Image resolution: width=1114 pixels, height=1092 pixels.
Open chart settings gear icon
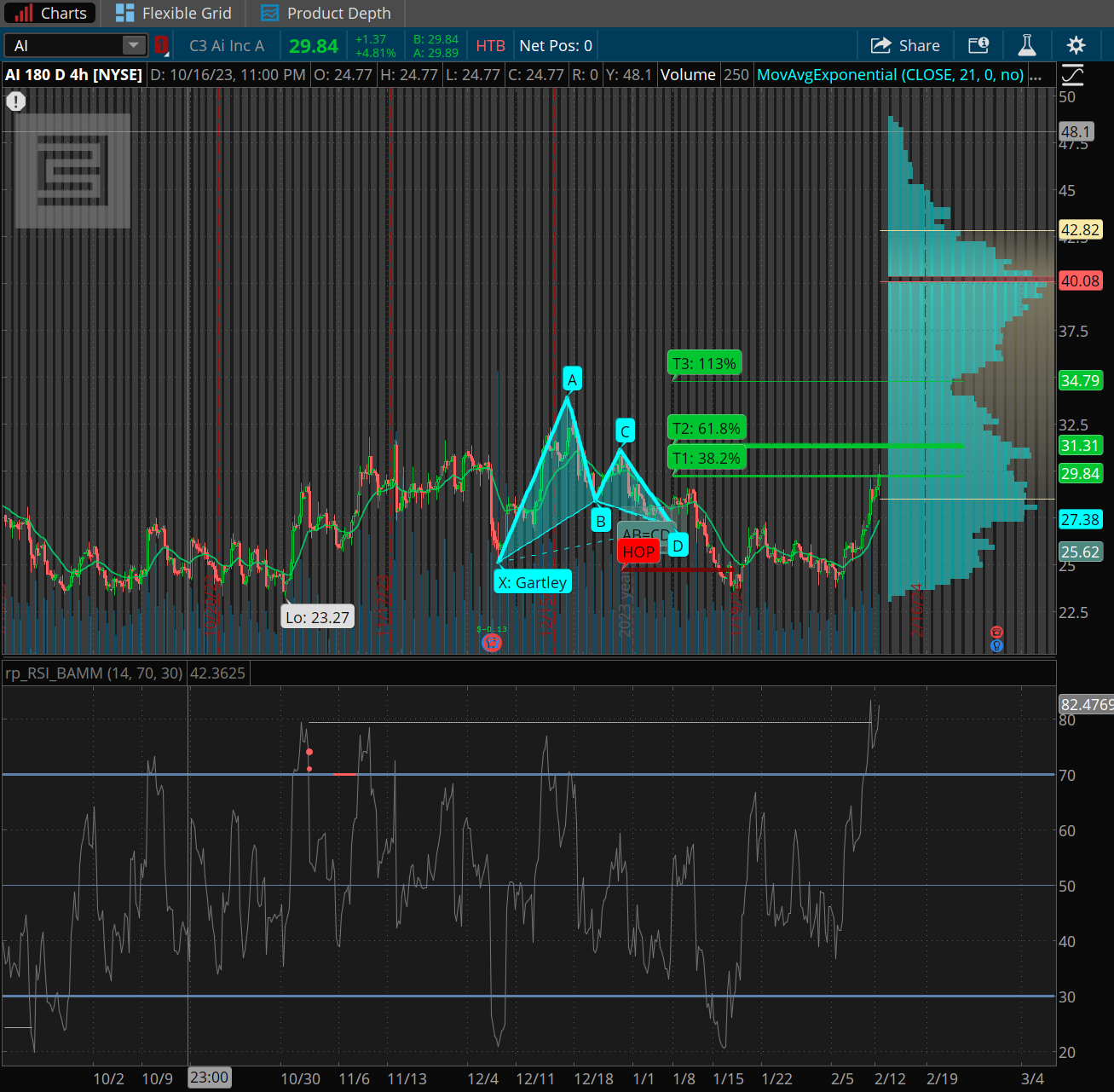click(x=1076, y=45)
